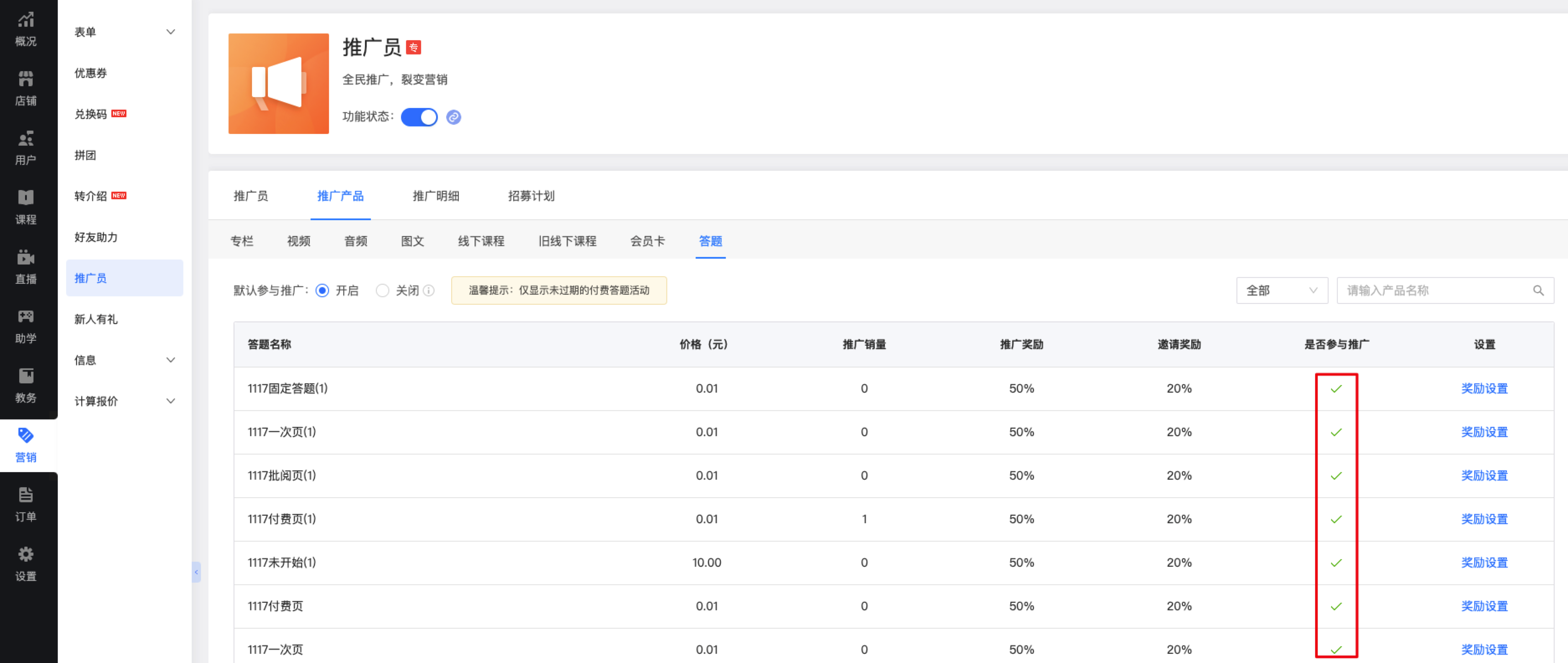Click the checkmark in the 1117固定答题(1) row
1568x663 pixels.
[x=1336, y=388]
